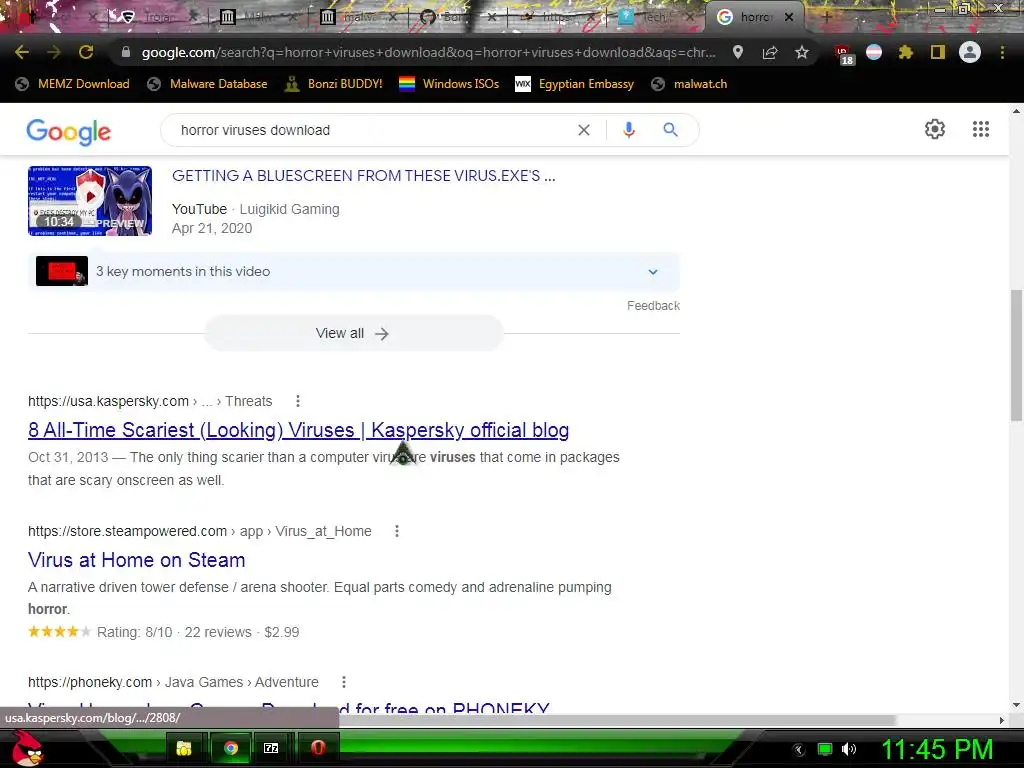Open the striped flag extension icon
This screenshot has width=1024, height=768.
874,52
